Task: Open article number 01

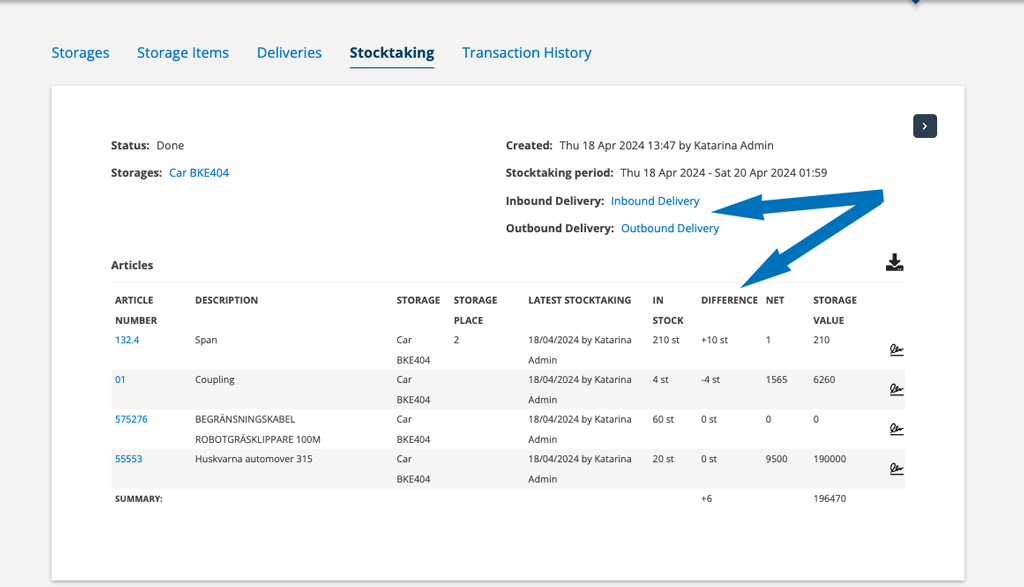Action: coord(120,380)
